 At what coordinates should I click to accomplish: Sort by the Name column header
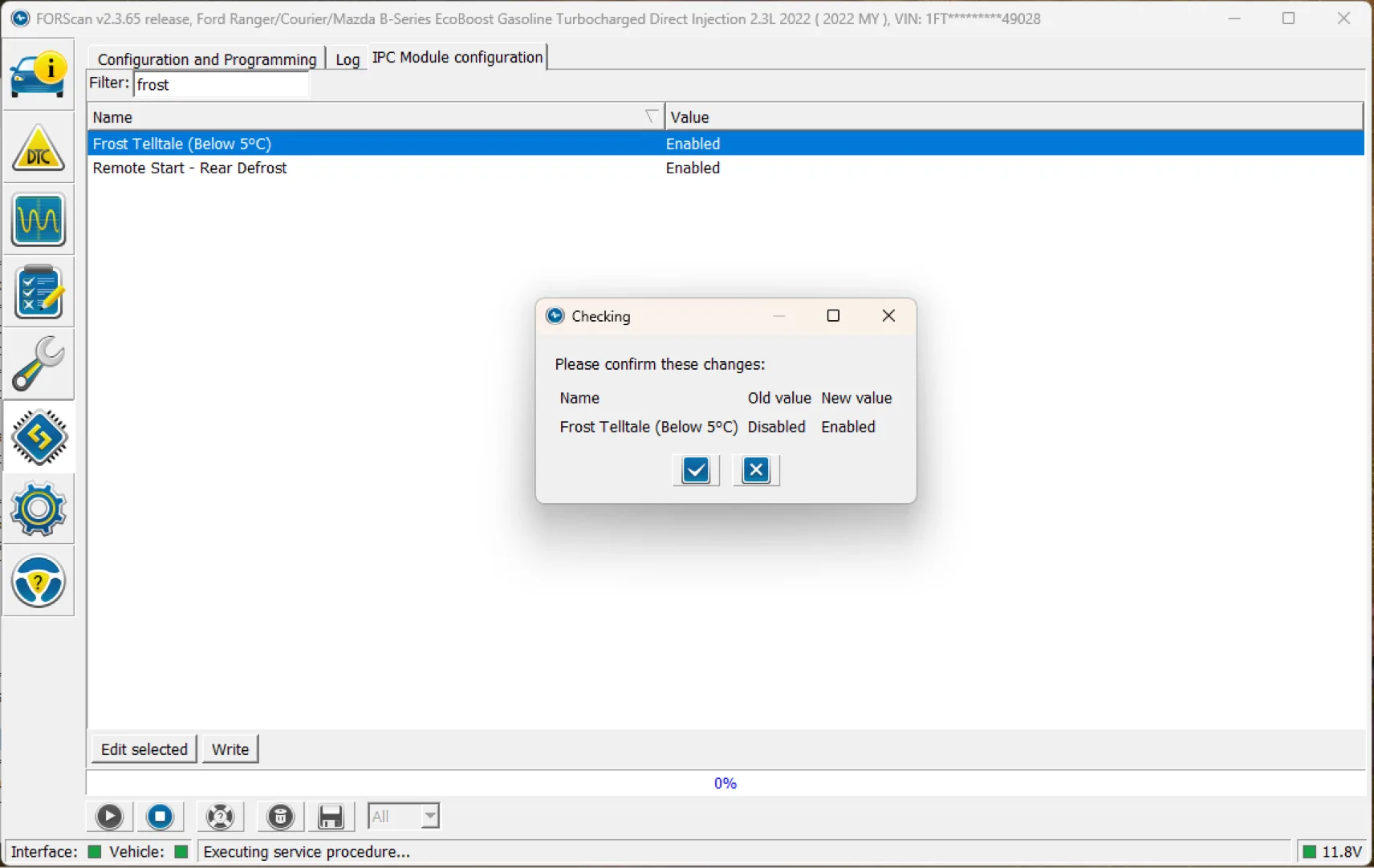[376, 117]
